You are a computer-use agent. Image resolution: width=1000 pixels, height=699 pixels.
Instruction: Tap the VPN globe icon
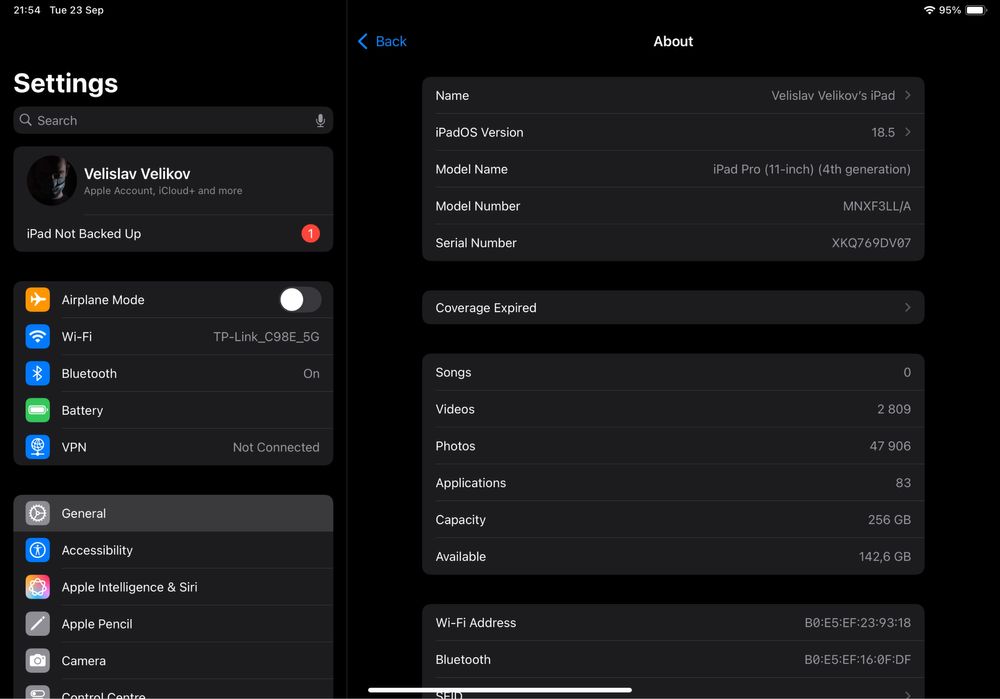click(38, 447)
